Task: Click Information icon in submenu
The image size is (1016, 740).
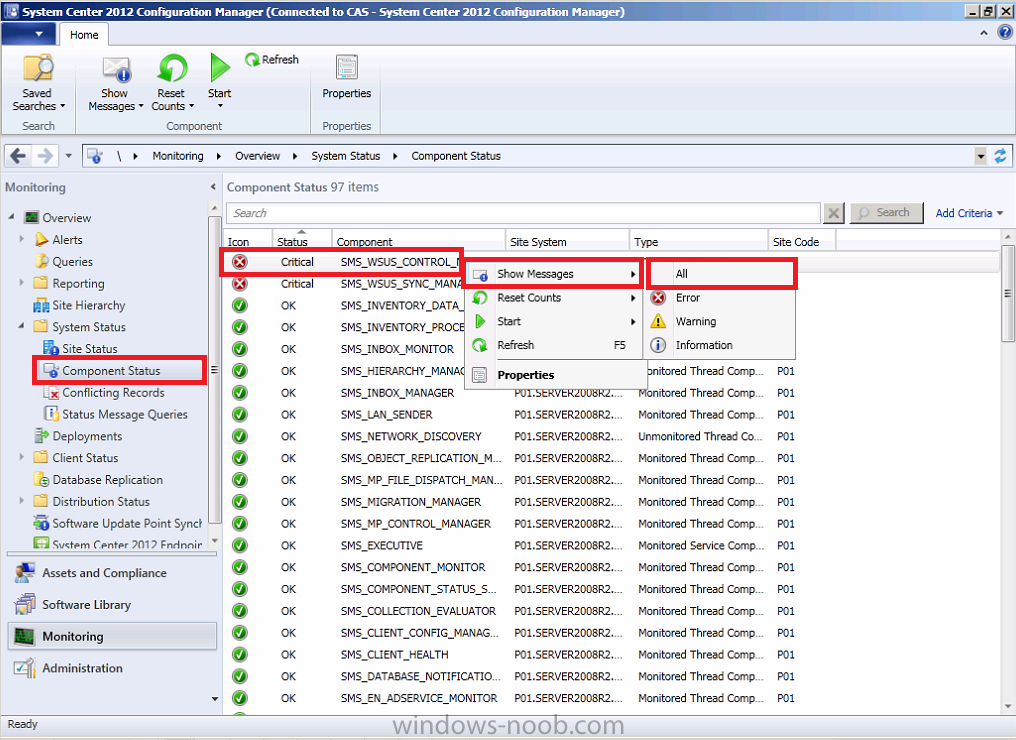Action: (658, 345)
